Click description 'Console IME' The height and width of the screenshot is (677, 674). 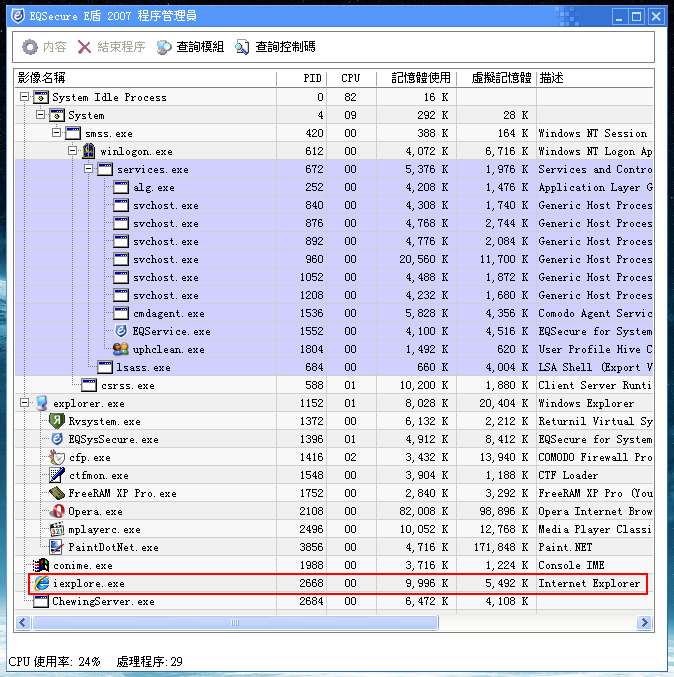[571, 565]
